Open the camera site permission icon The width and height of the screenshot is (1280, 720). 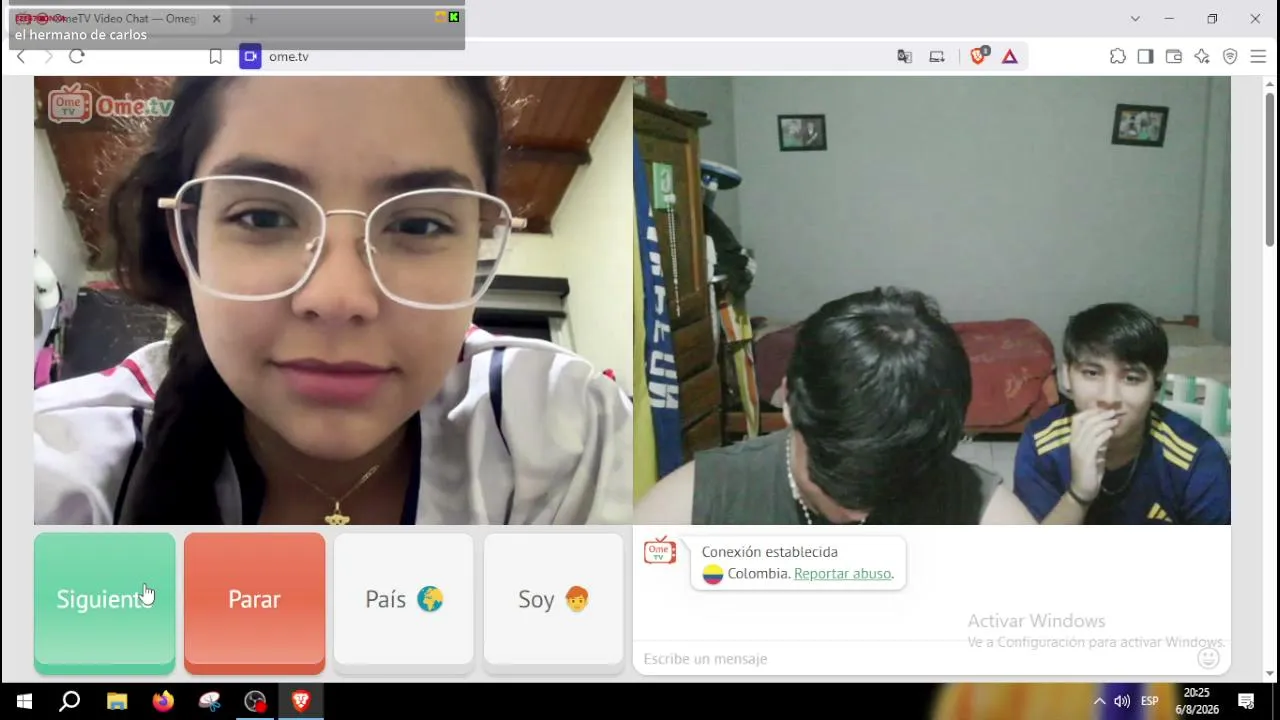coord(250,57)
